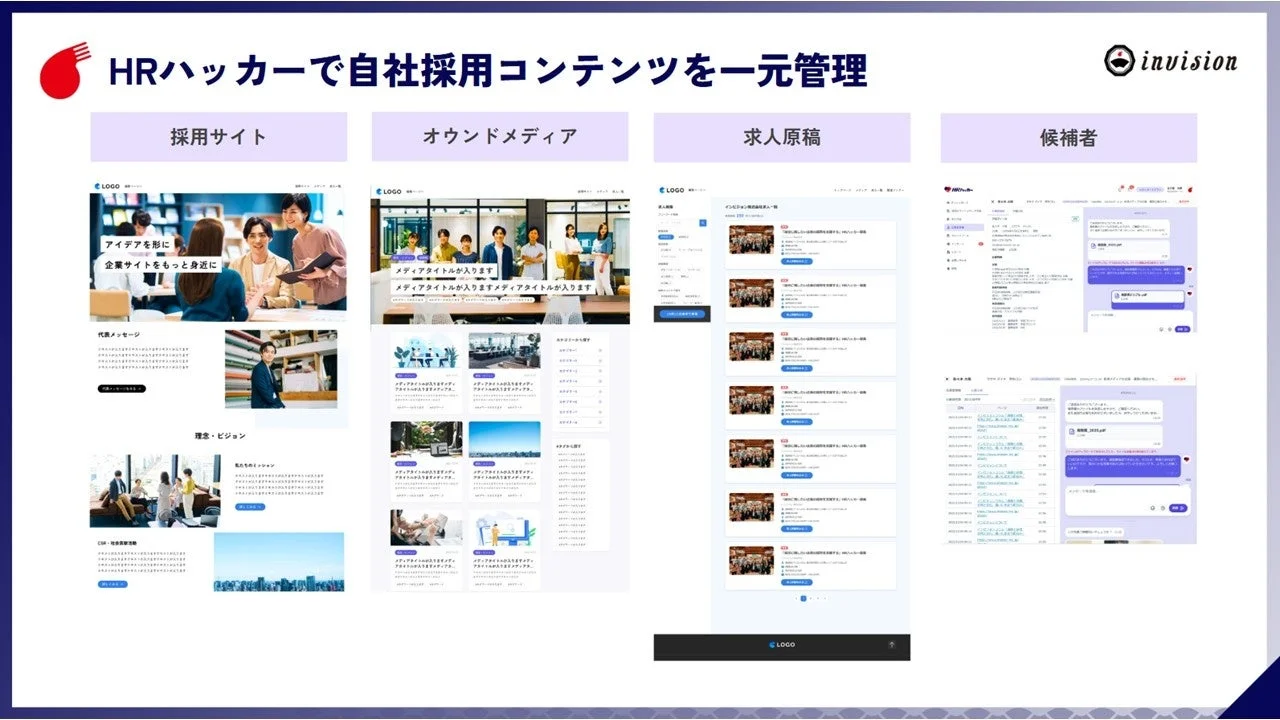Click the dark search button in the job filter sidebar
Image resolution: width=1280 pixels, height=720 pixels.
(683, 314)
